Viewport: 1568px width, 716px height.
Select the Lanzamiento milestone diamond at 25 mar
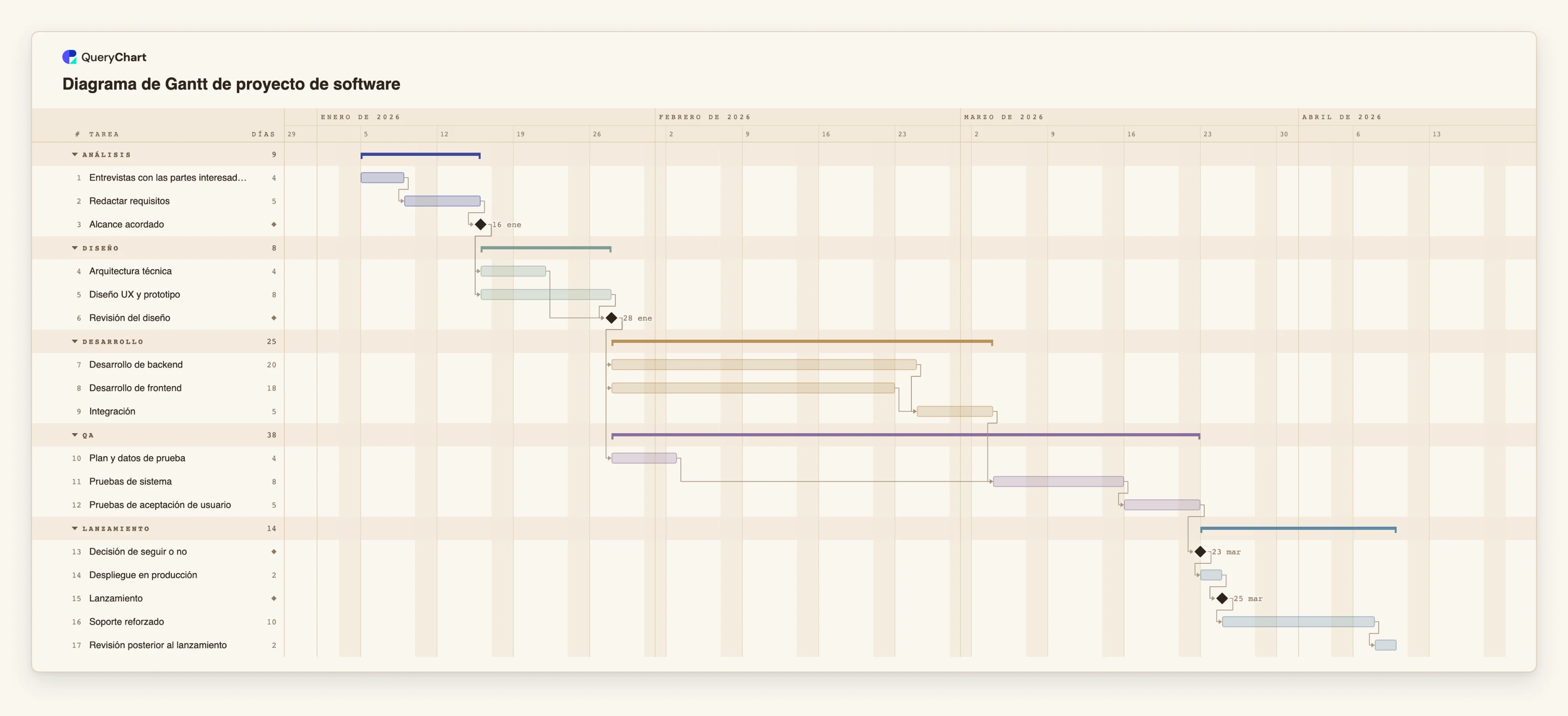(x=1222, y=599)
